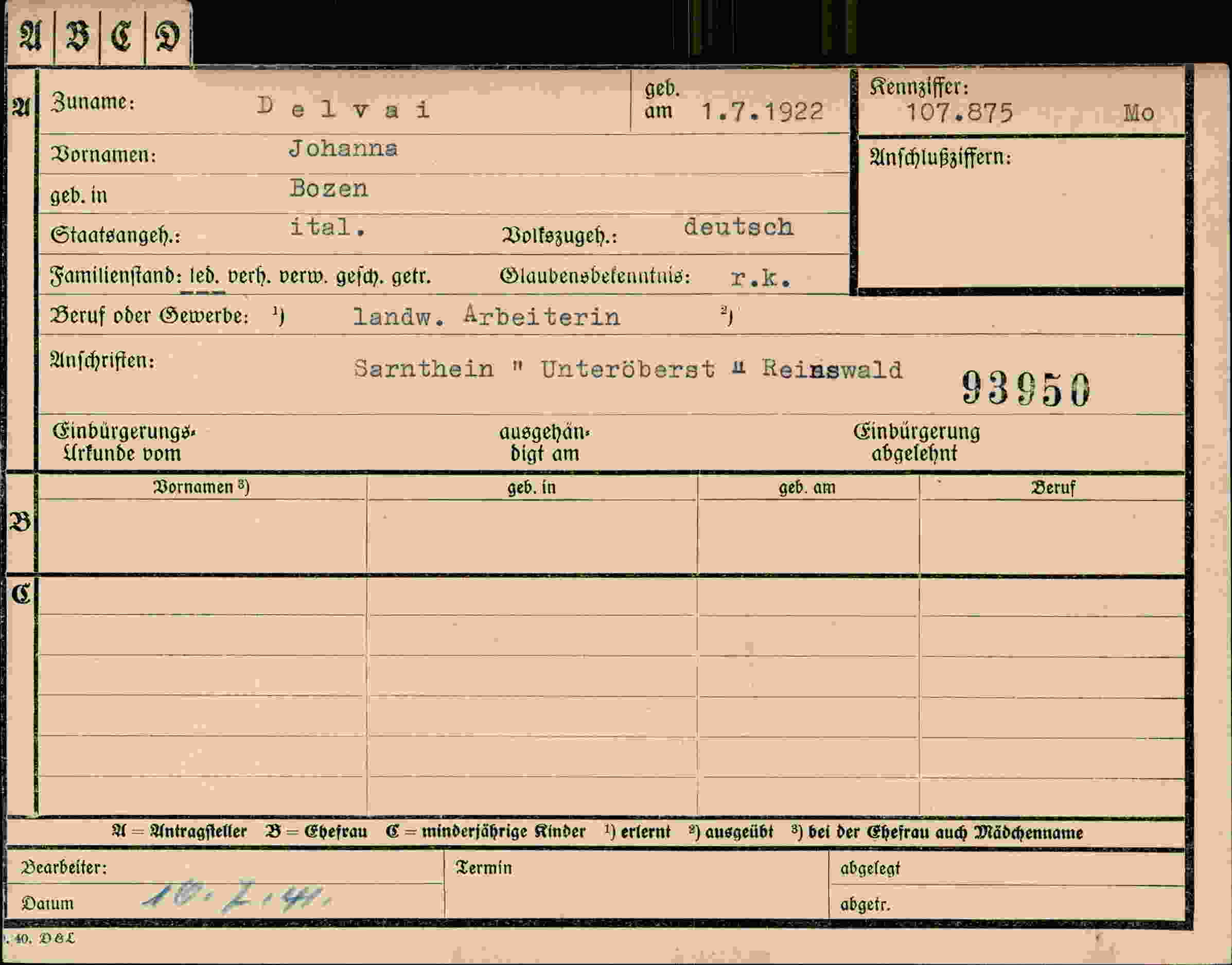
Task: Click the 'Glaubensbekenntnis:' label
Action: click(x=595, y=276)
